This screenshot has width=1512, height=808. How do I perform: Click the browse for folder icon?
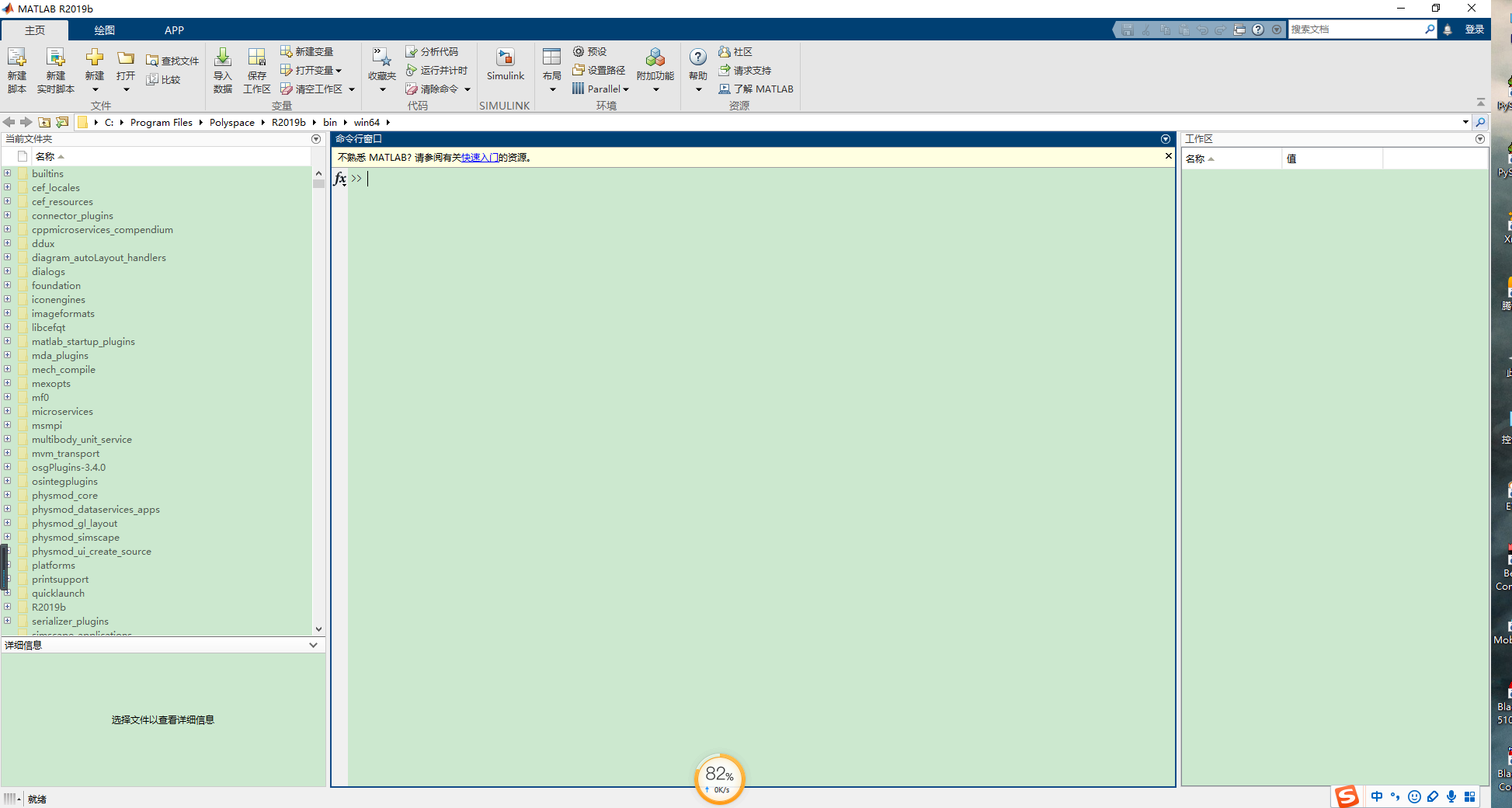pyautogui.click(x=62, y=122)
